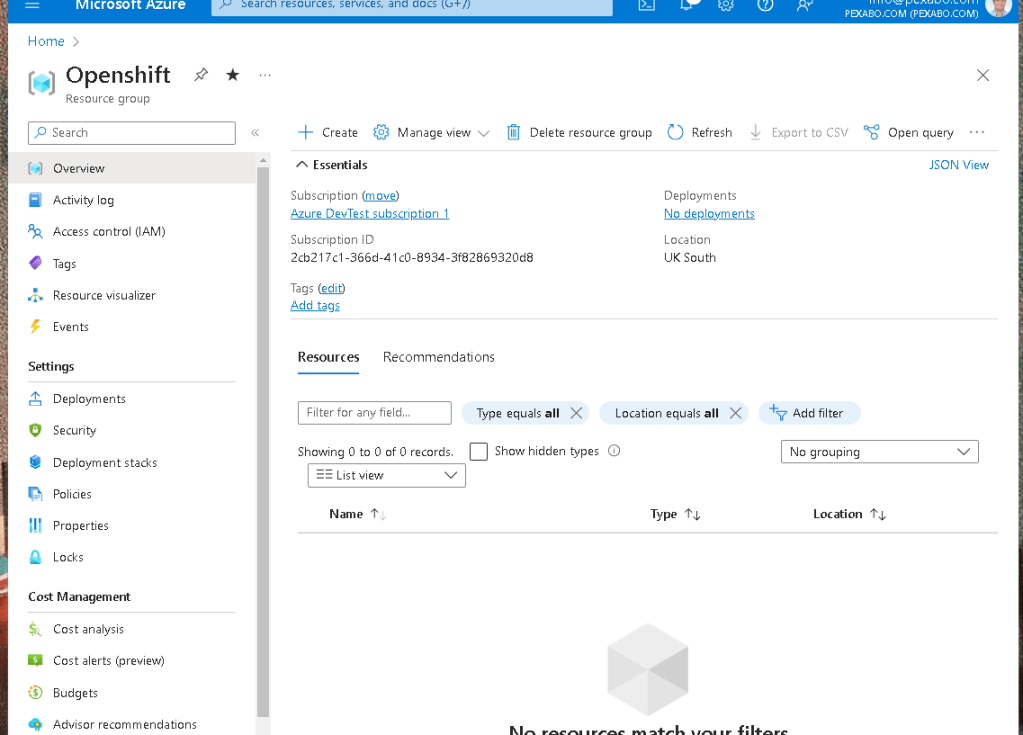Click Home breadcrumb link
This screenshot has height=735, width=1023.
(x=46, y=41)
